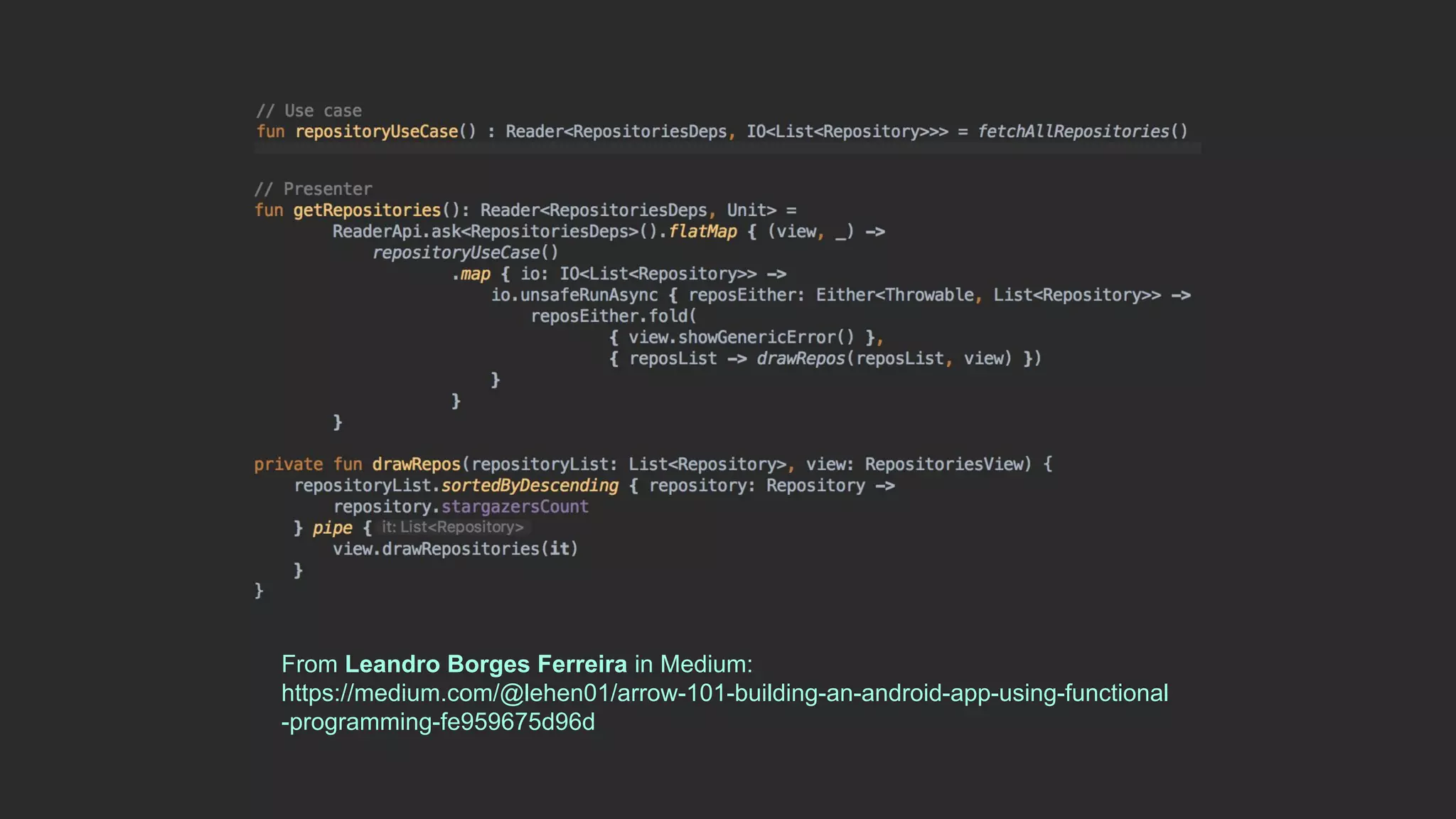Image resolution: width=1456 pixels, height=819 pixels.
Task: Click fetchAllRepositories() call
Action: tap(1083, 132)
